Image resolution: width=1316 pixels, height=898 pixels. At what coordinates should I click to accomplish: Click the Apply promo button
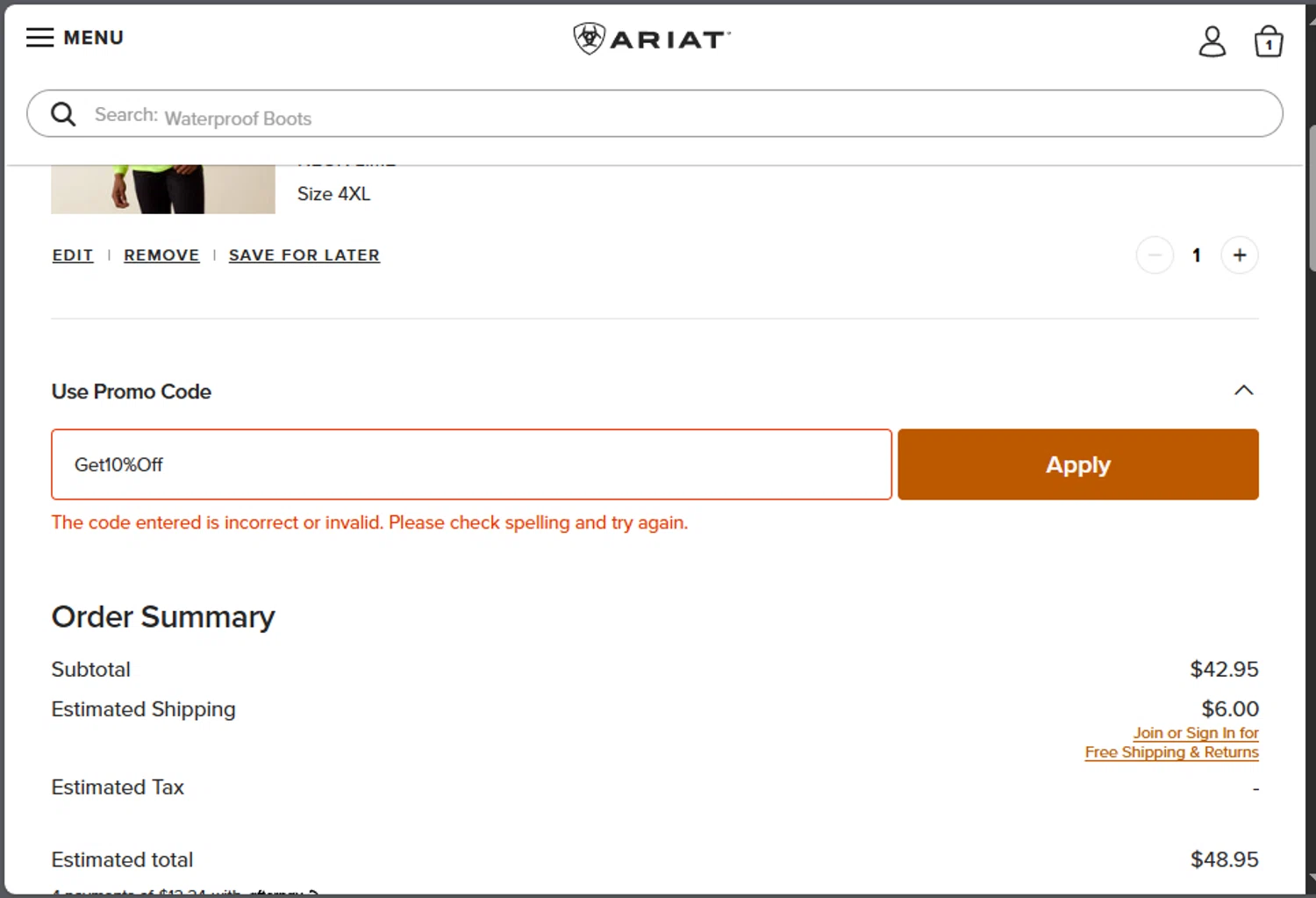pos(1077,464)
